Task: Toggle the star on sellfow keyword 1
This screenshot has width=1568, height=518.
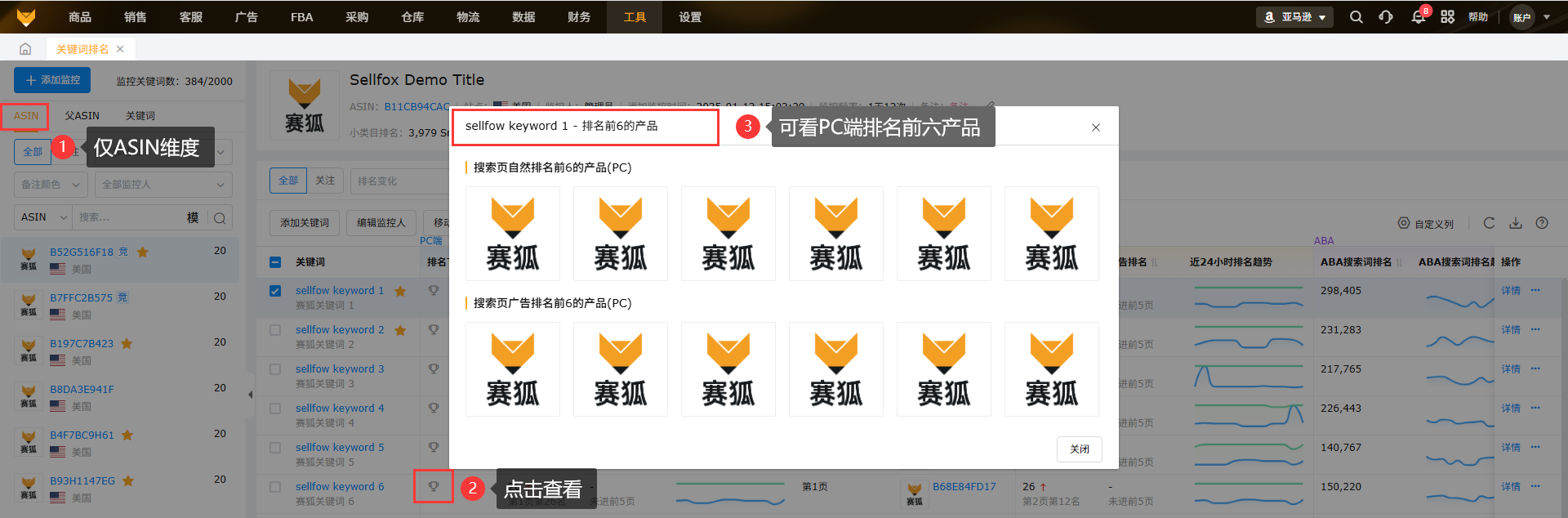Action: click(x=400, y=291)
